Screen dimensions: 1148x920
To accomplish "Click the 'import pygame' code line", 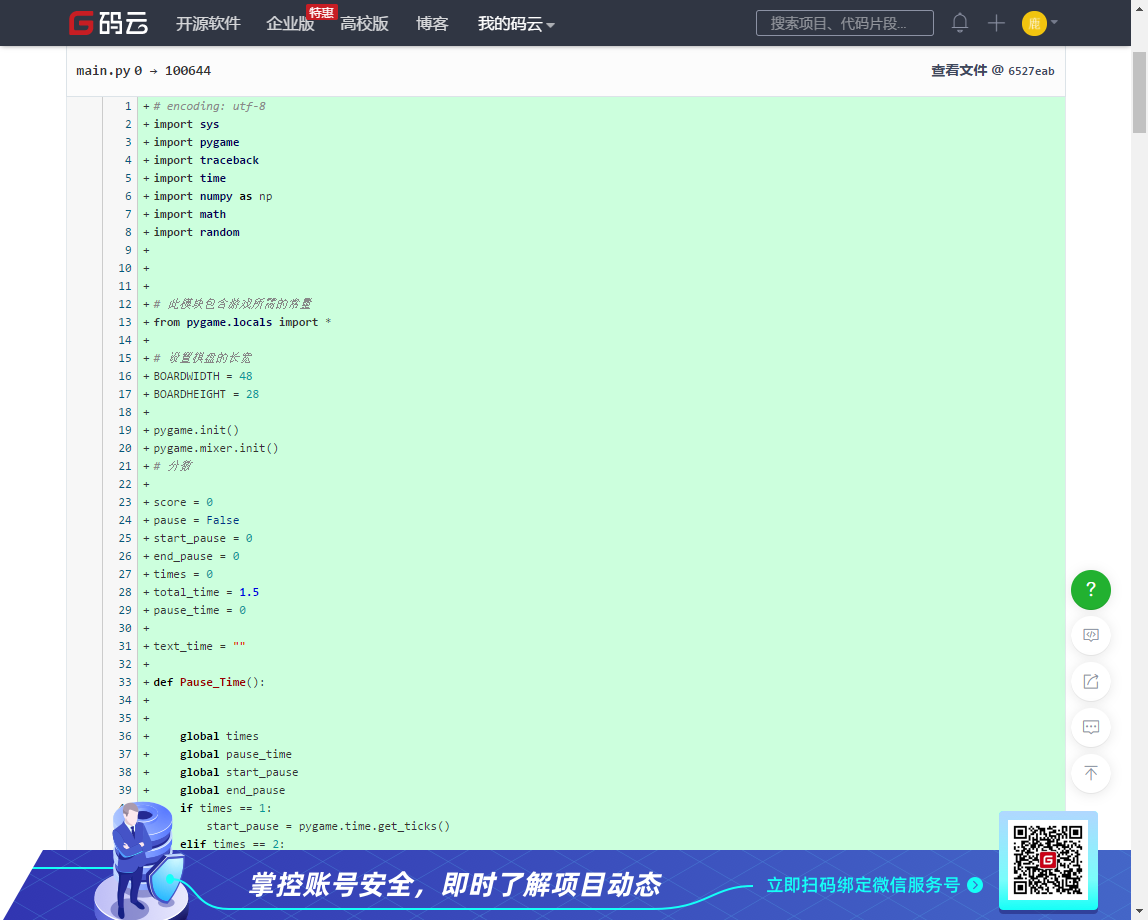I will [x=196, y=142].
